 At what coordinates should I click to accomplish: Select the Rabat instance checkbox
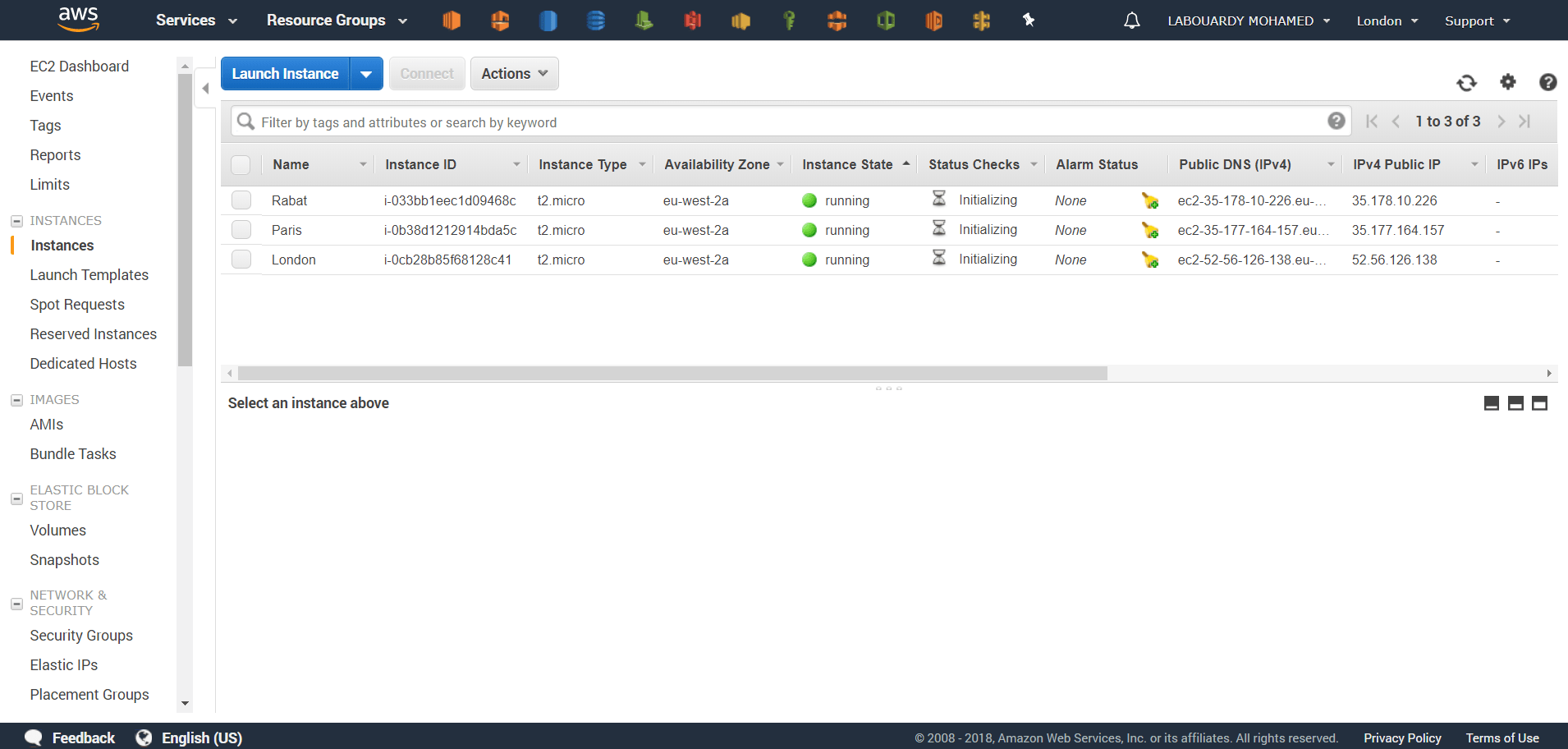(x=241, y=200)
